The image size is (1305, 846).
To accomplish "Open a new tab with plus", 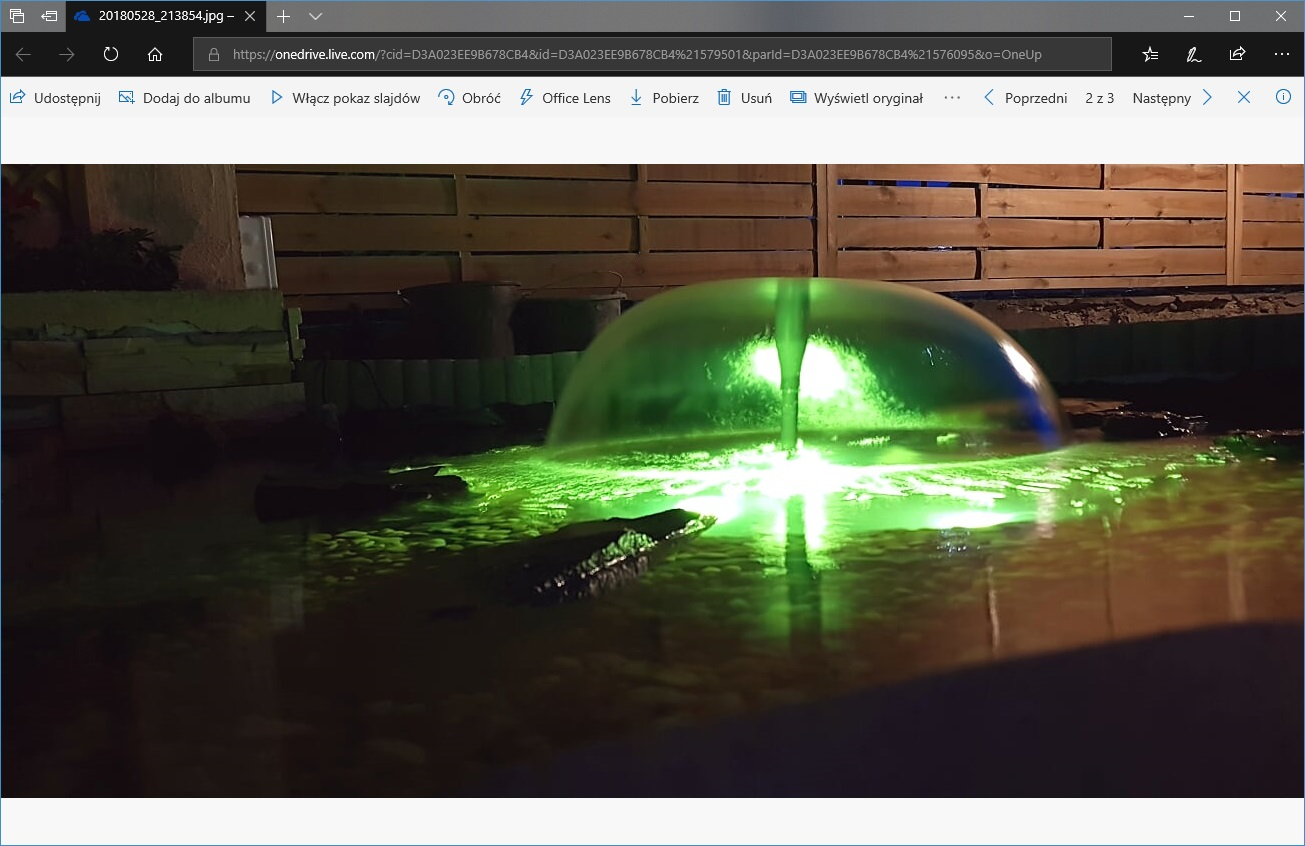I will point(284,16).
